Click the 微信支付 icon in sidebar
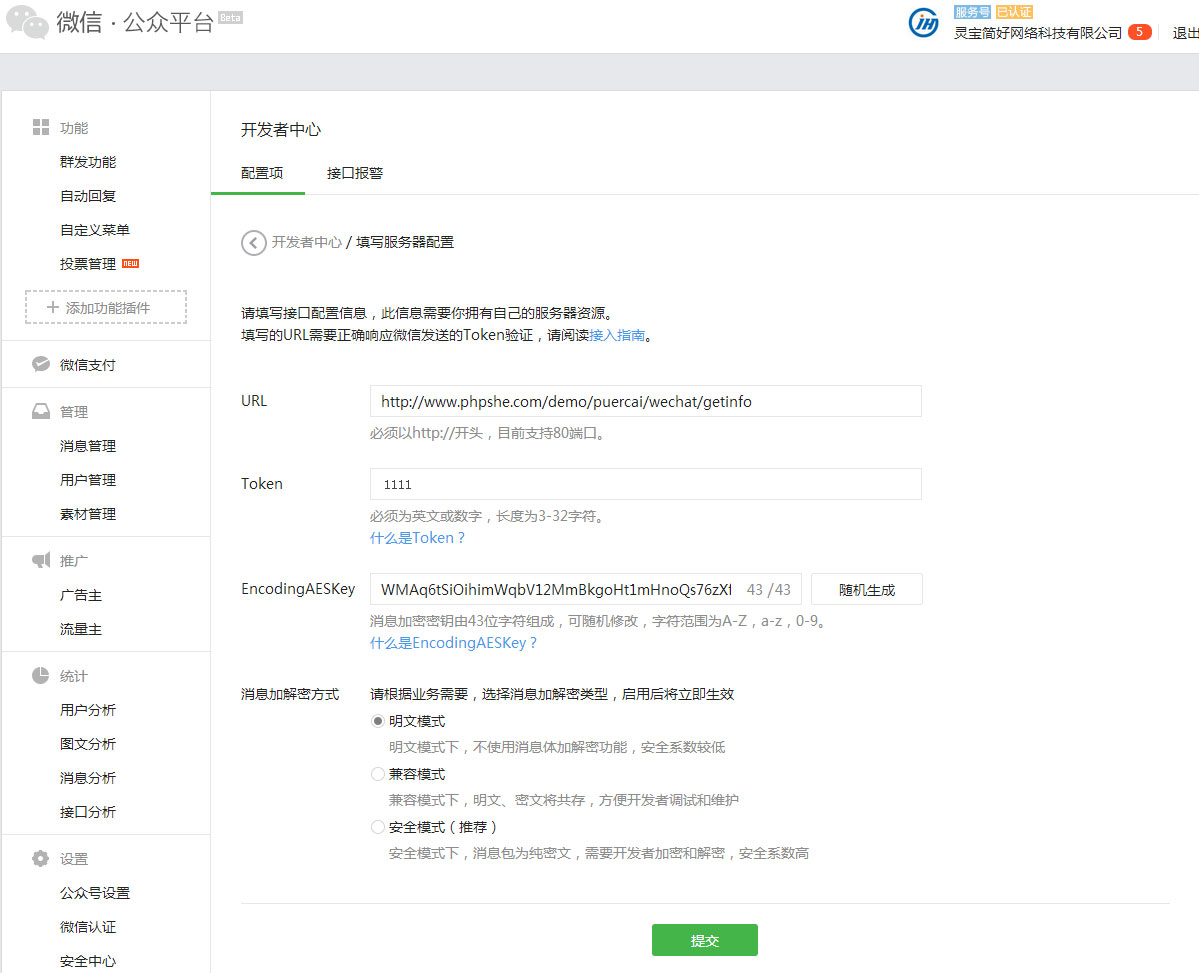The image size is (1199, 973). pos(41,364)
